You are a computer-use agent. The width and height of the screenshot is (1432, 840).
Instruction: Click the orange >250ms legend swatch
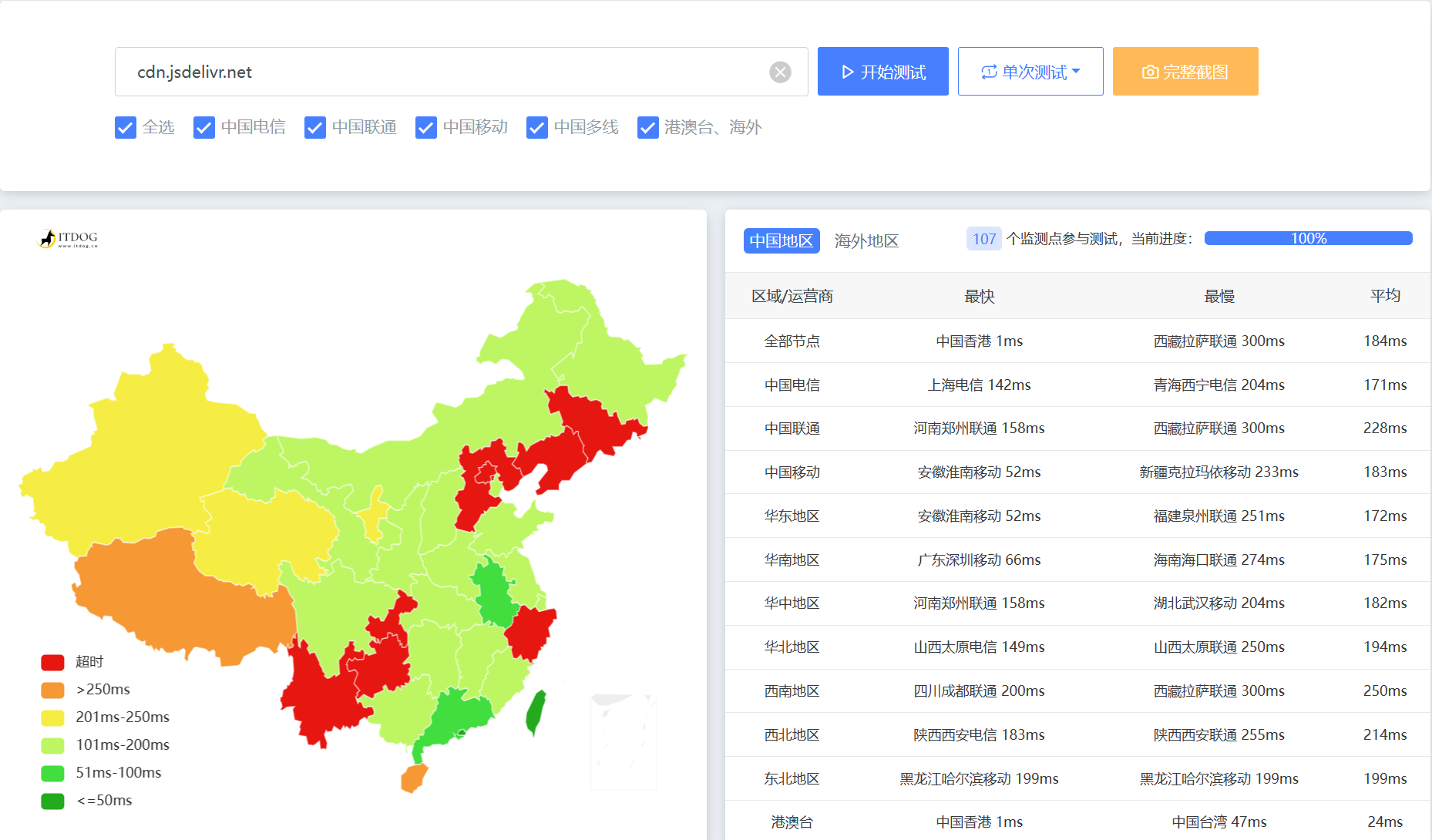pyautogui.click(x=52, y=690)
